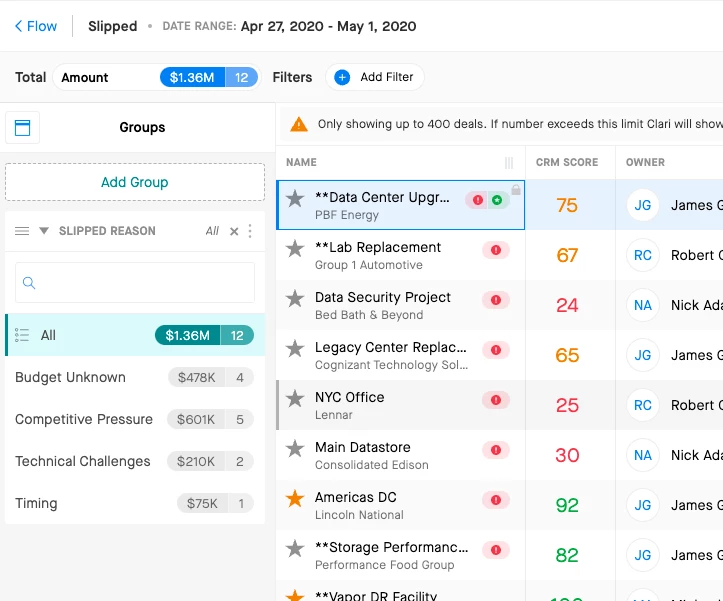
Task: Click red alert icon on Storage Performance
Action: [x=496, y=550]
